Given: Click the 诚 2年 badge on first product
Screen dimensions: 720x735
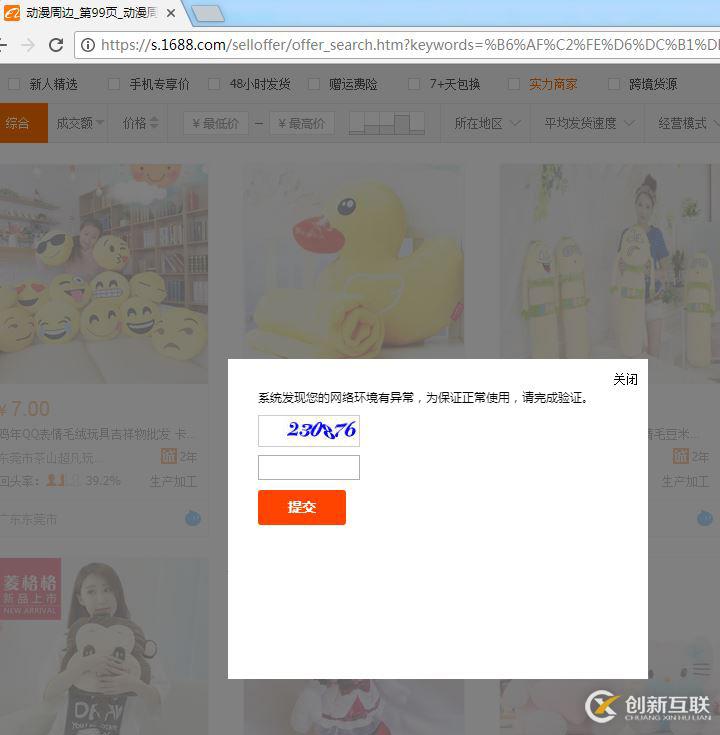Looking at the screenshot, I should point(179,456).
